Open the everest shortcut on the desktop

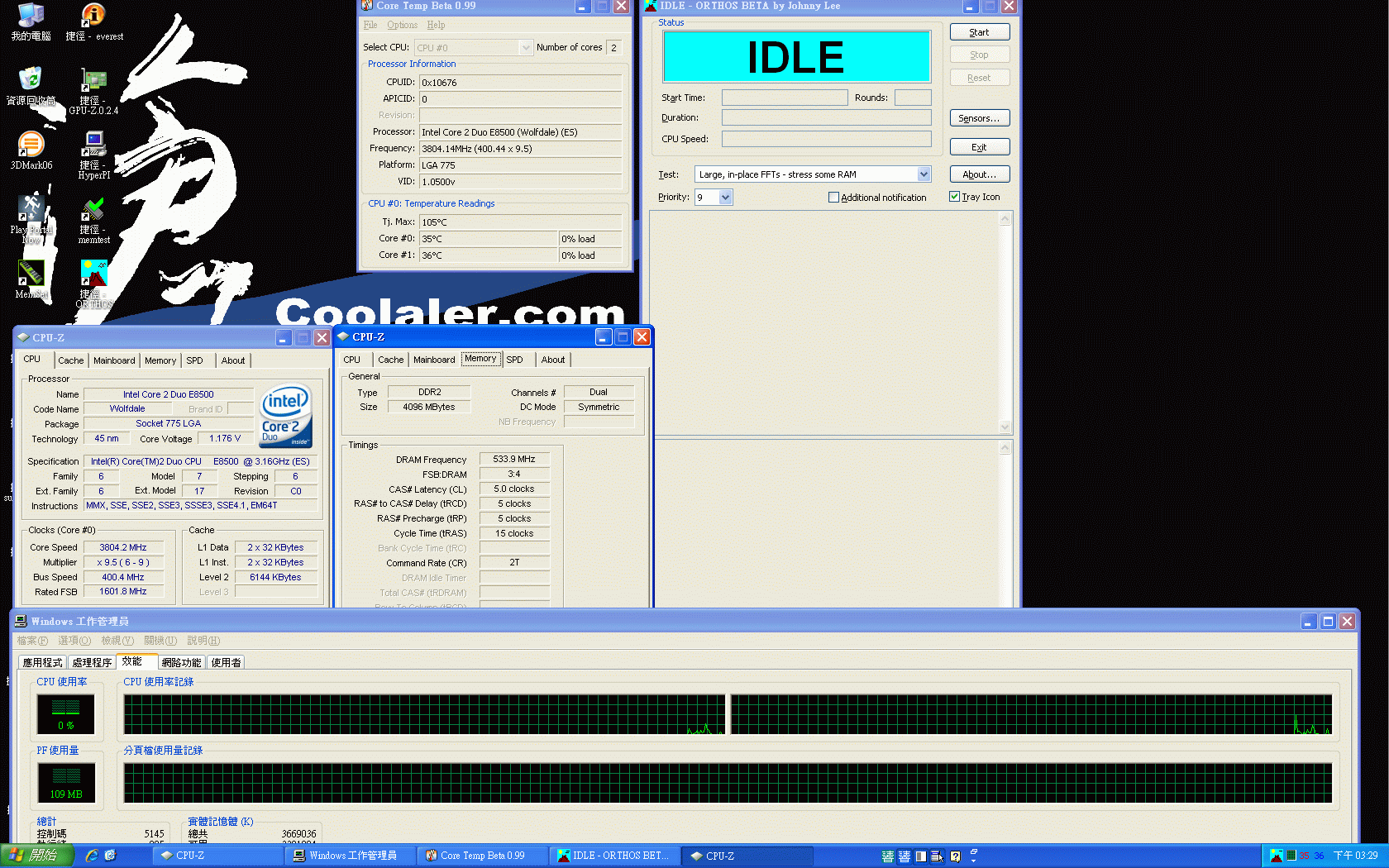(x=93, y=22)
